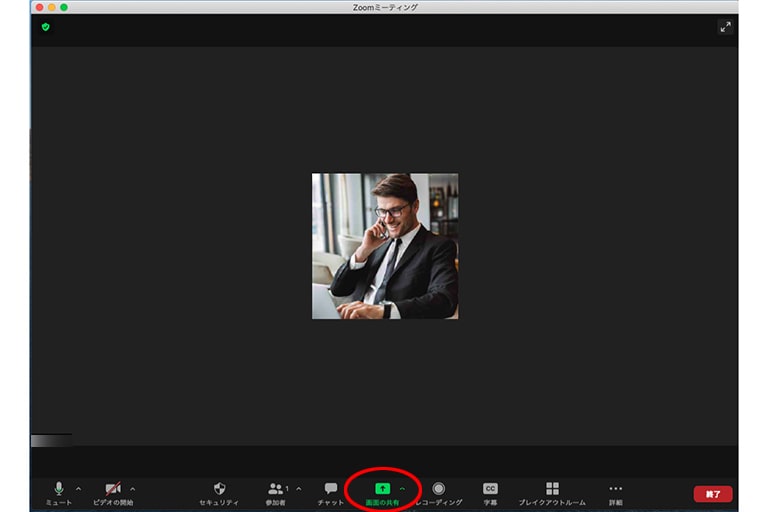This screenshot has width=768, height=512.
Task: Click the participant profile photo
Action: [x=385, y=246]
